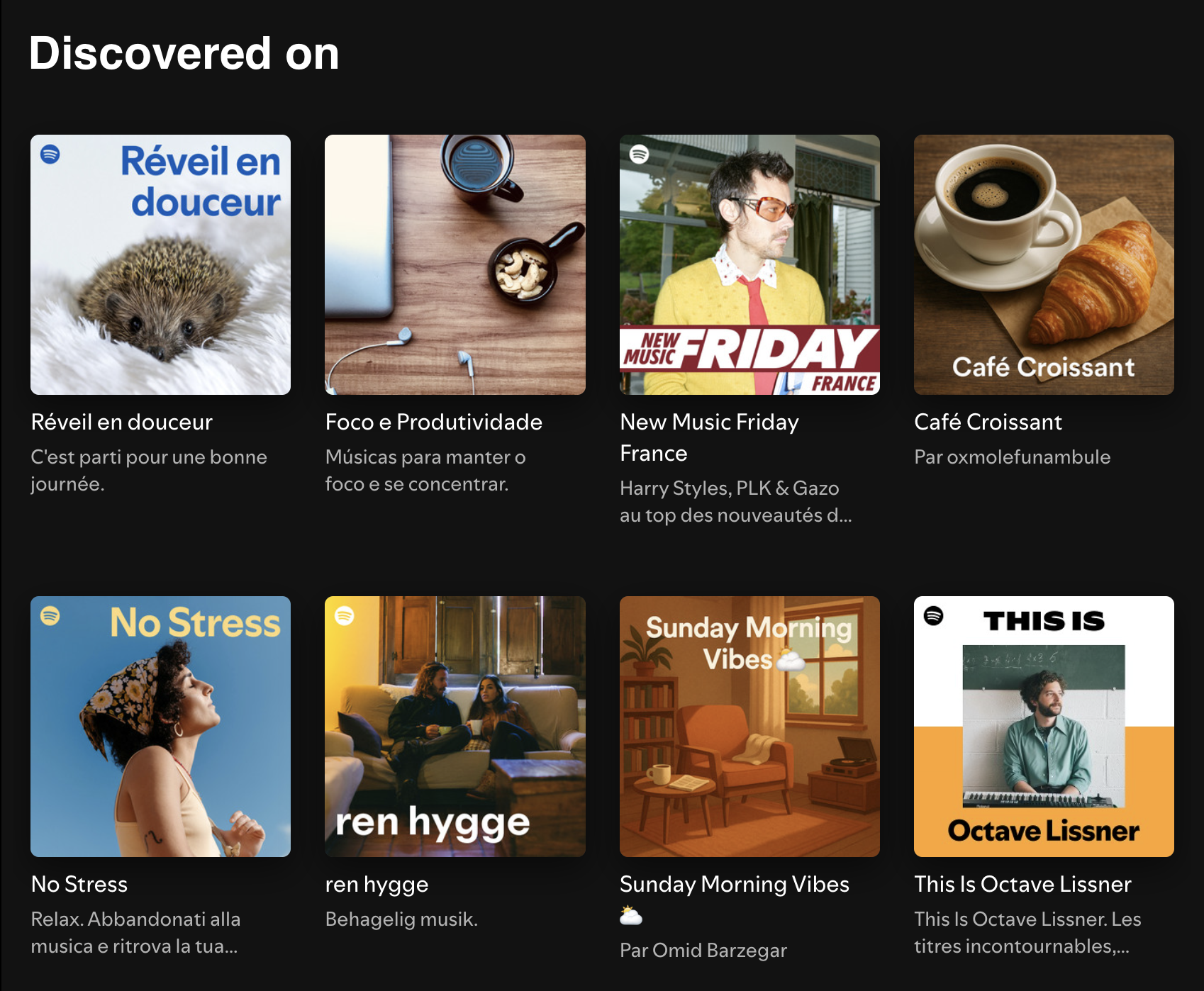Click 'This Is Octave Lissner. Les titres' description
The width and height of the screenshot is (1204, 991).
(1027, 933)
